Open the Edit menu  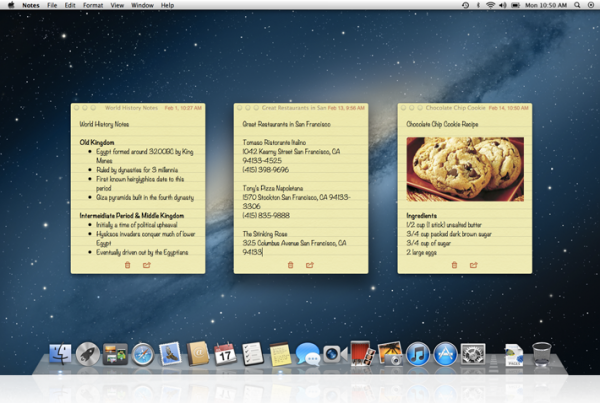coord(70,5)
